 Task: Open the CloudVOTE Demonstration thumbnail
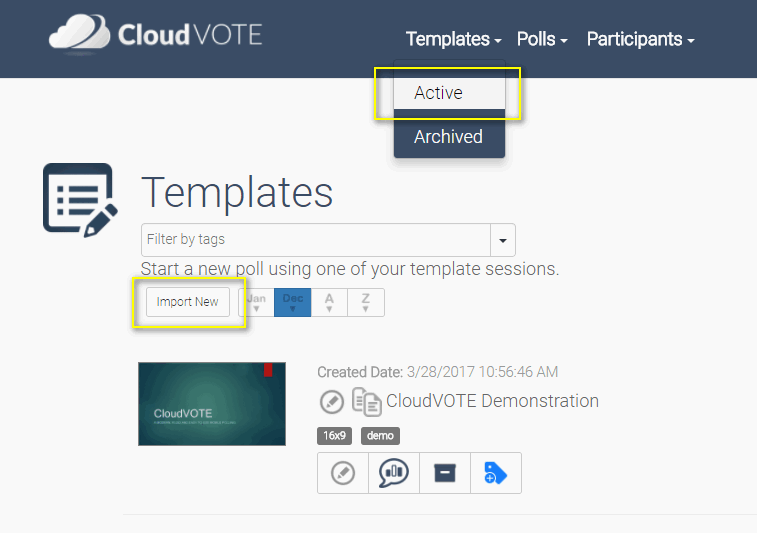pyautogui.click(x=212, y=403)
